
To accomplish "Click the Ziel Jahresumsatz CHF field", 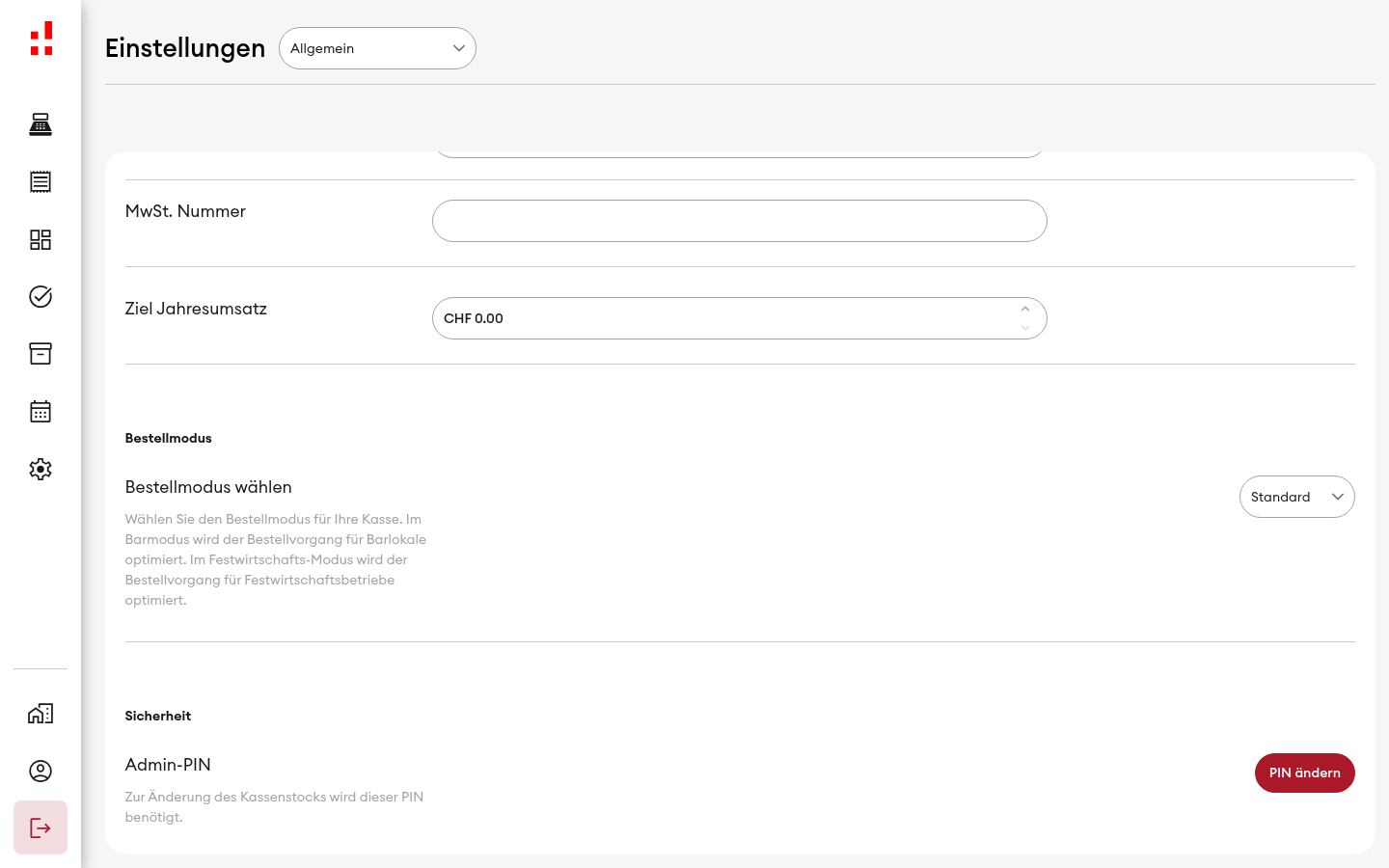I will [739, 318].
